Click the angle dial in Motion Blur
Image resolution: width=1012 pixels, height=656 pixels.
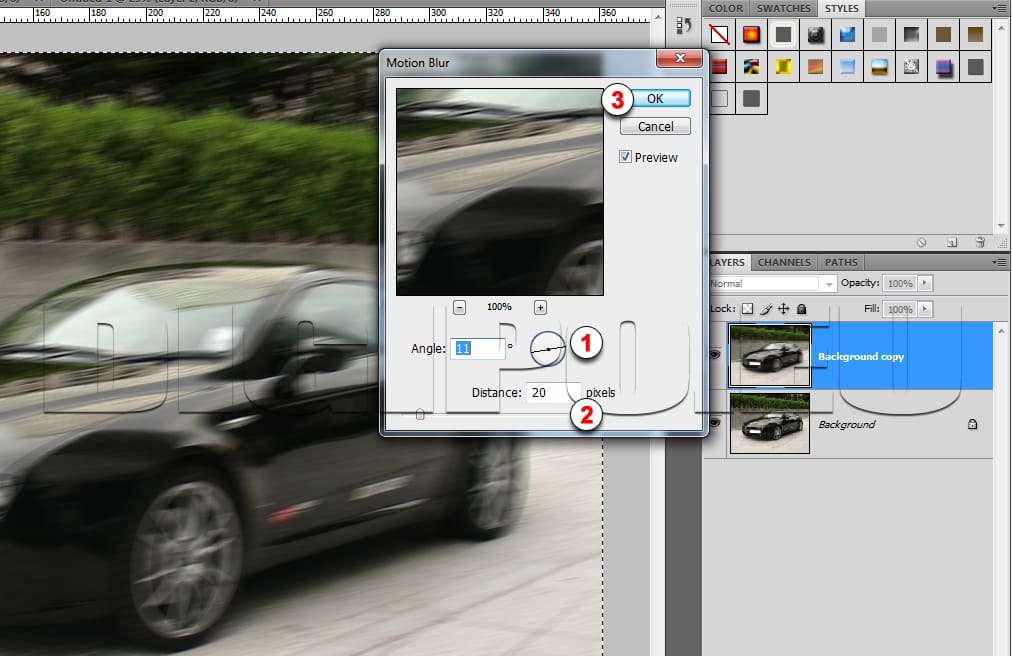pos(548,349)
